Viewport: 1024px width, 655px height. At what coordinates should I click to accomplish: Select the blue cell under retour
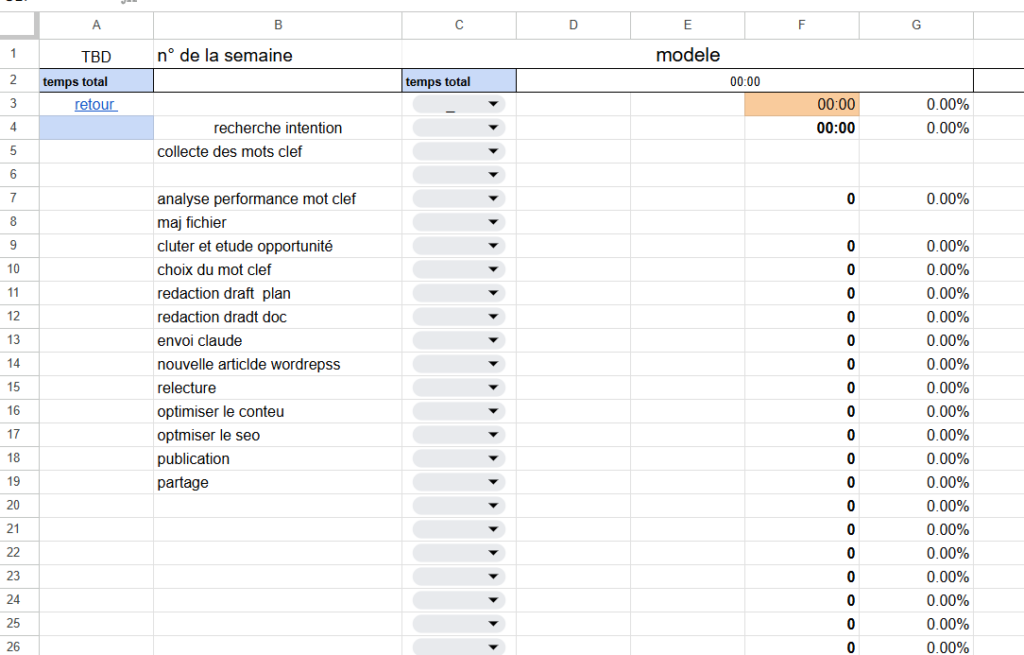(x=96, y=128)
